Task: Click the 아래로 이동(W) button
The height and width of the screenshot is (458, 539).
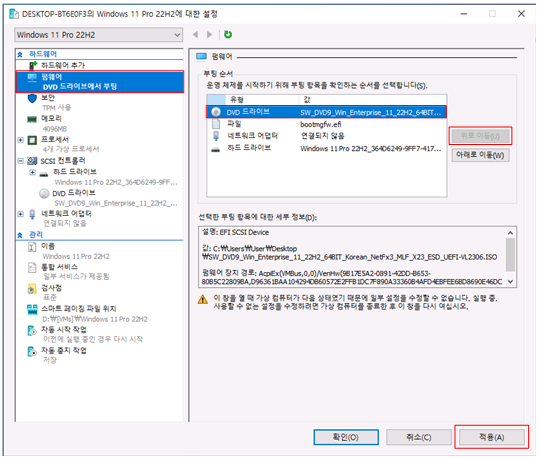Action: point(480,155)
